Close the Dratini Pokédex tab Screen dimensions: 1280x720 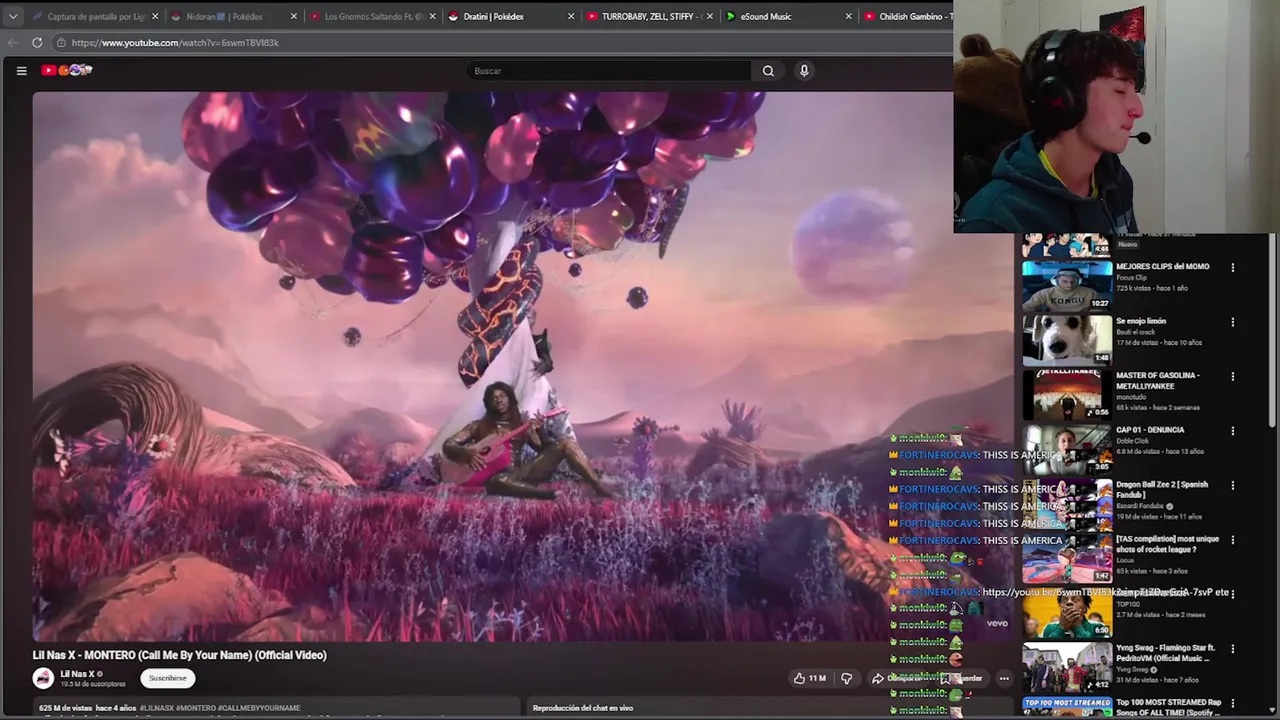pos(571,16)
